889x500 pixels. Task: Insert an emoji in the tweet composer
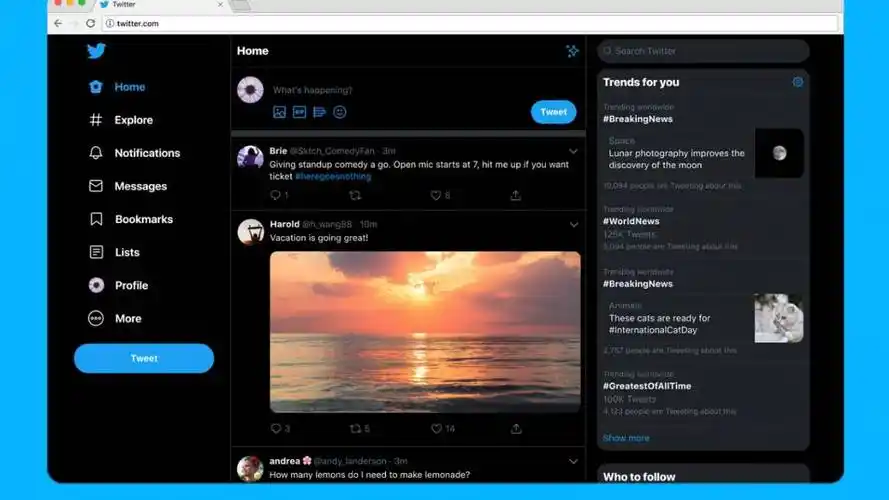tap(340, 112)
